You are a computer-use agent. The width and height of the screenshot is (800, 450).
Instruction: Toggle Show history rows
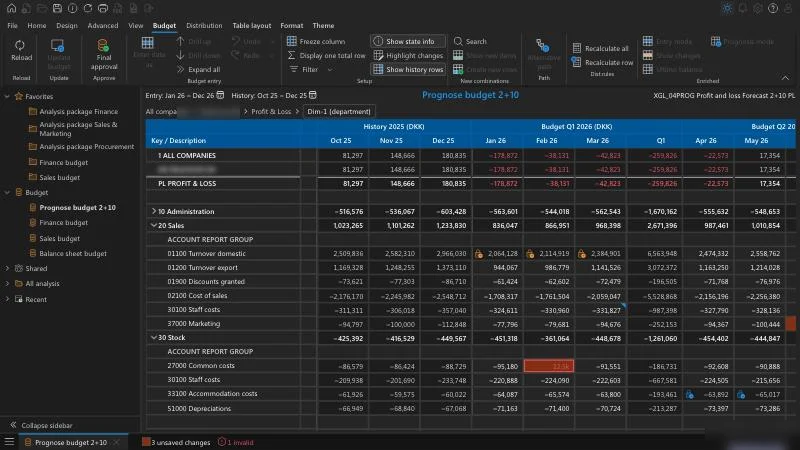(408, 69)
